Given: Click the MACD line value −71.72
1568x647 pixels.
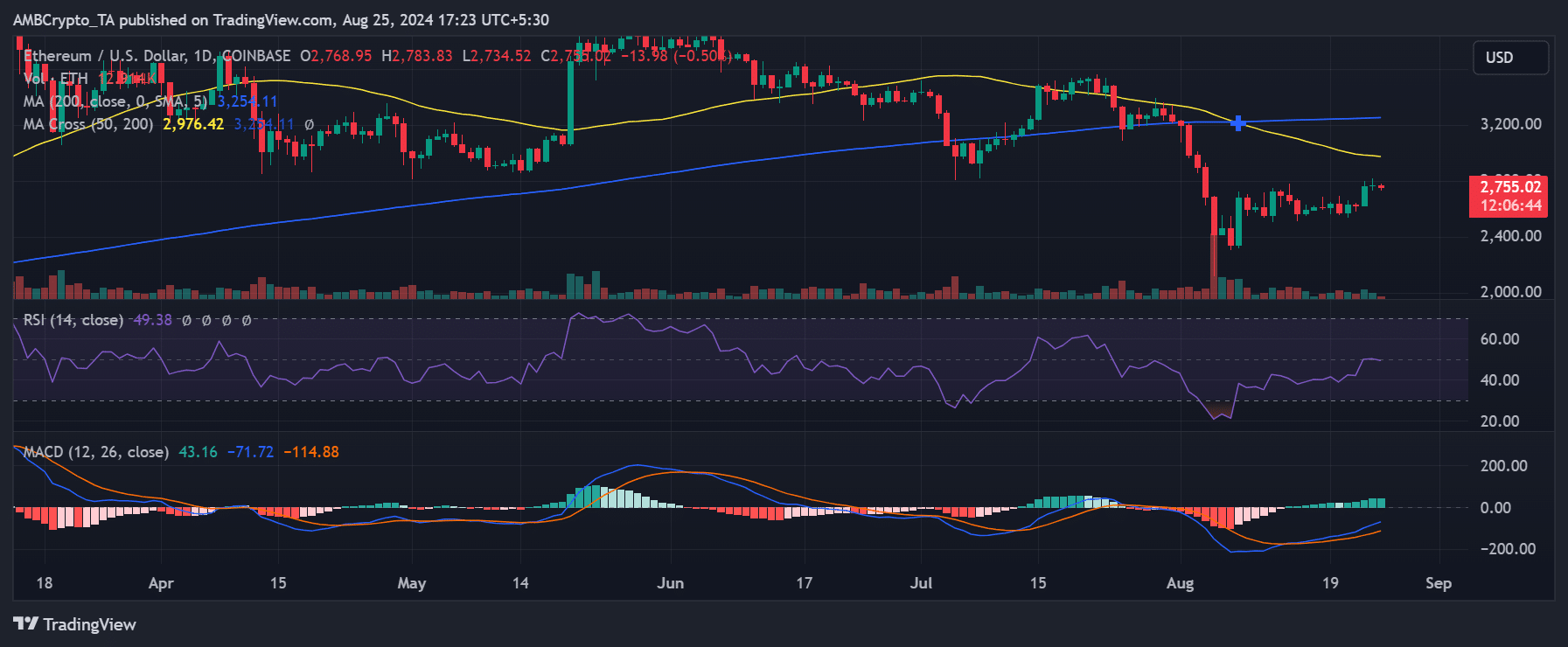Looking at the screenshot, I should pyautogui.click(x=250, y=452).
